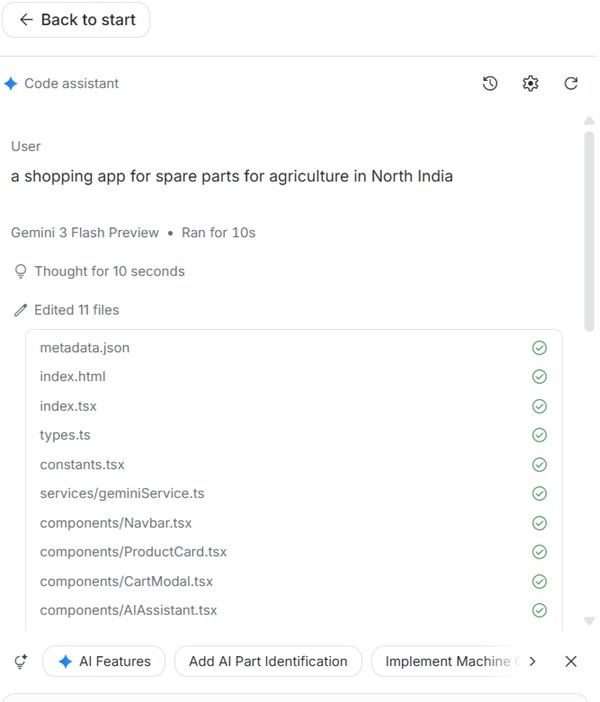The image size is (600, 702).
Task: Click green checkmark next to metadata.json
Action: tap(540, 348)
